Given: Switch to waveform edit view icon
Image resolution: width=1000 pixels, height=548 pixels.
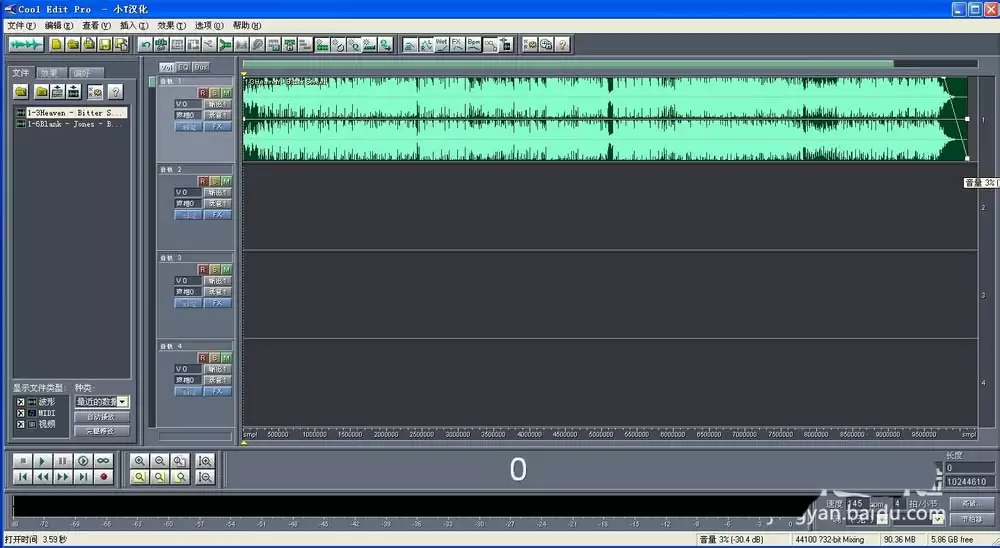Looking at the screenshot, I should click(x=26, y=45).
